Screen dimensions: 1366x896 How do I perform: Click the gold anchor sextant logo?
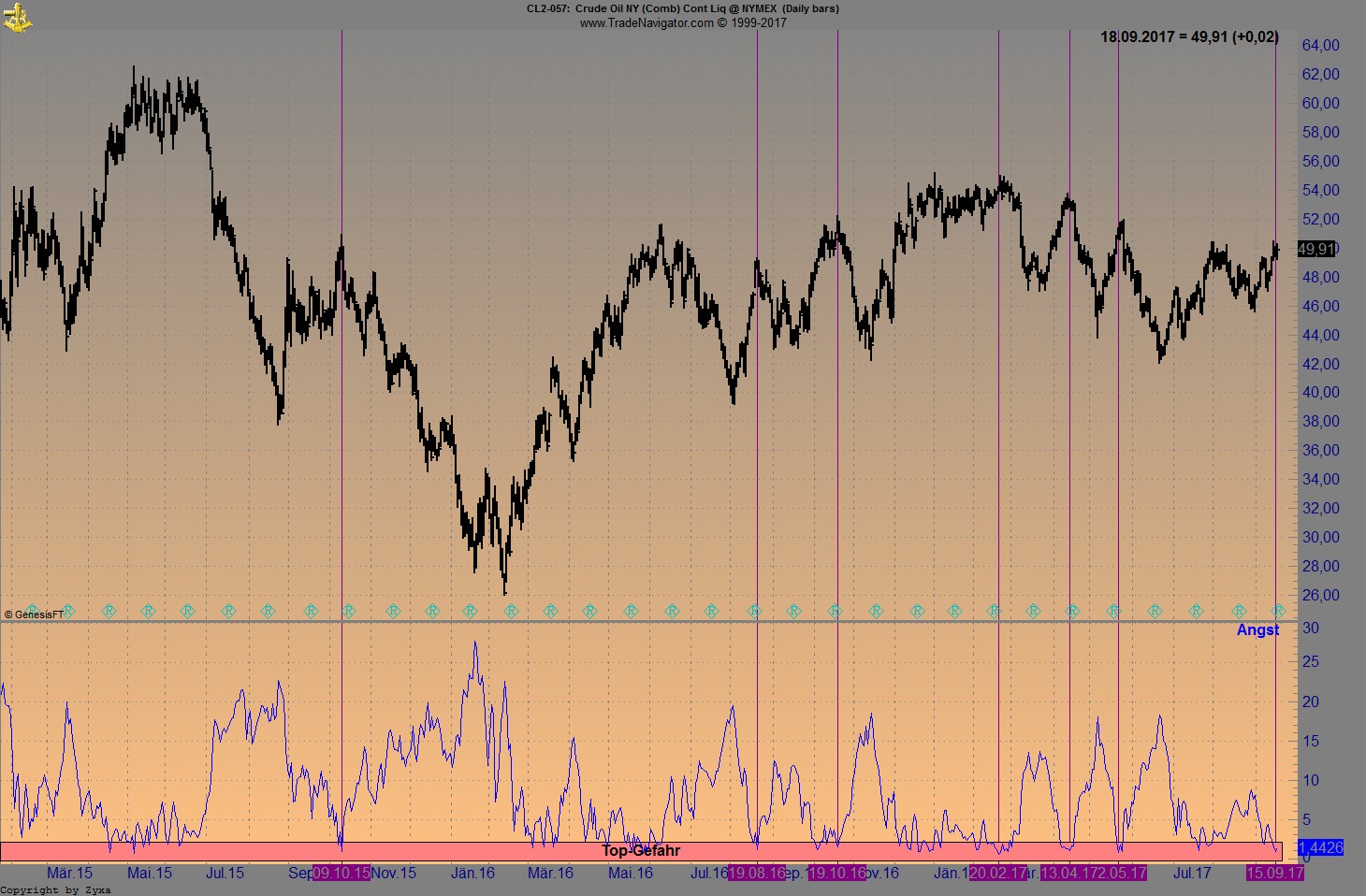19,16
